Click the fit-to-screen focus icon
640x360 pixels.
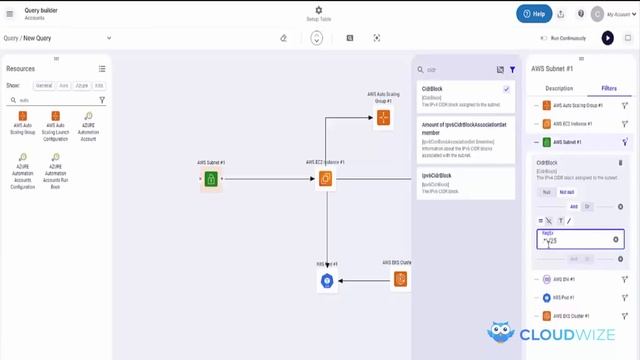point(377,38)
